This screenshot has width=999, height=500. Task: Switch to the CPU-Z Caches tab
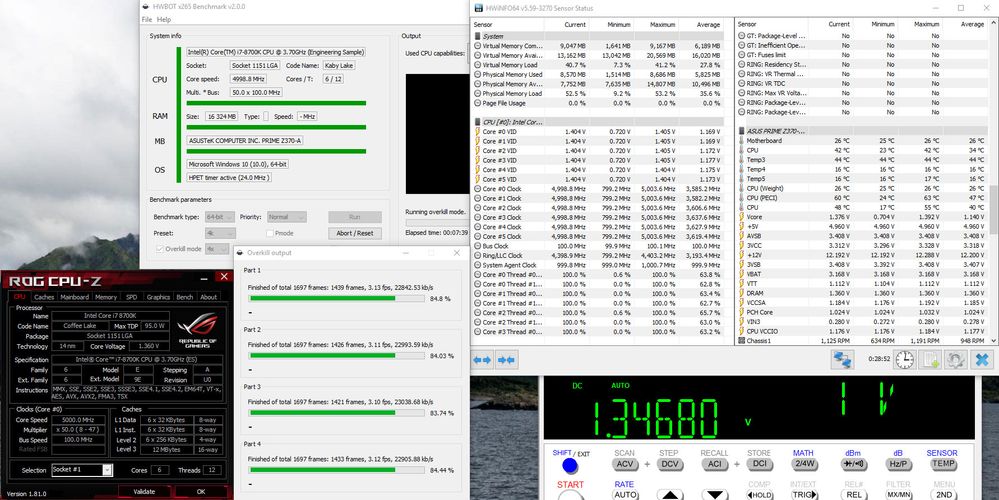[44, 297]
